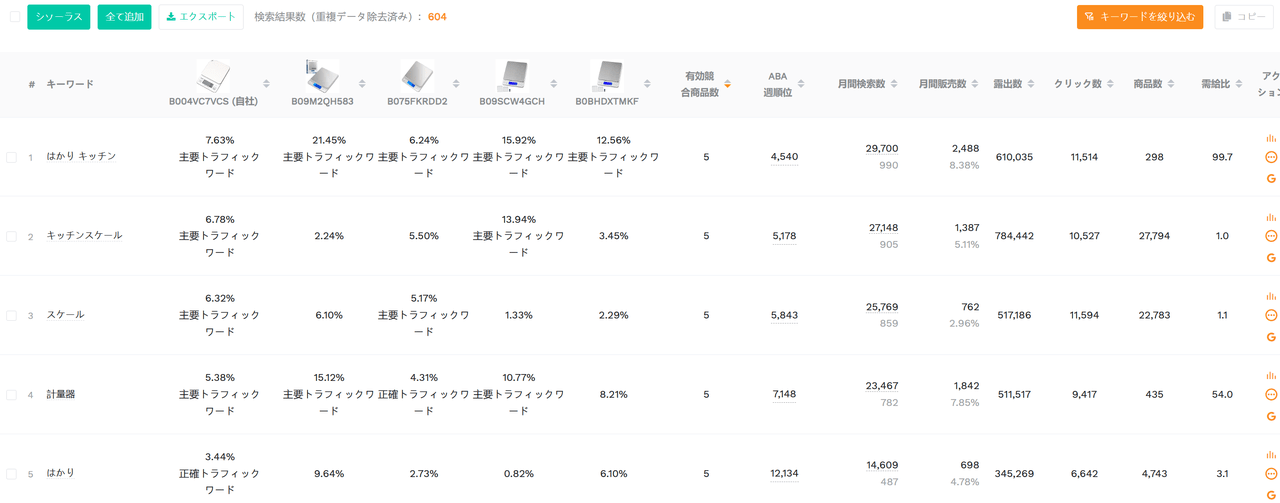This screenshot has width=1280, height=503.
Task: Open the bar chart icon for はかり キッチン row
Action: (1271, 138)
